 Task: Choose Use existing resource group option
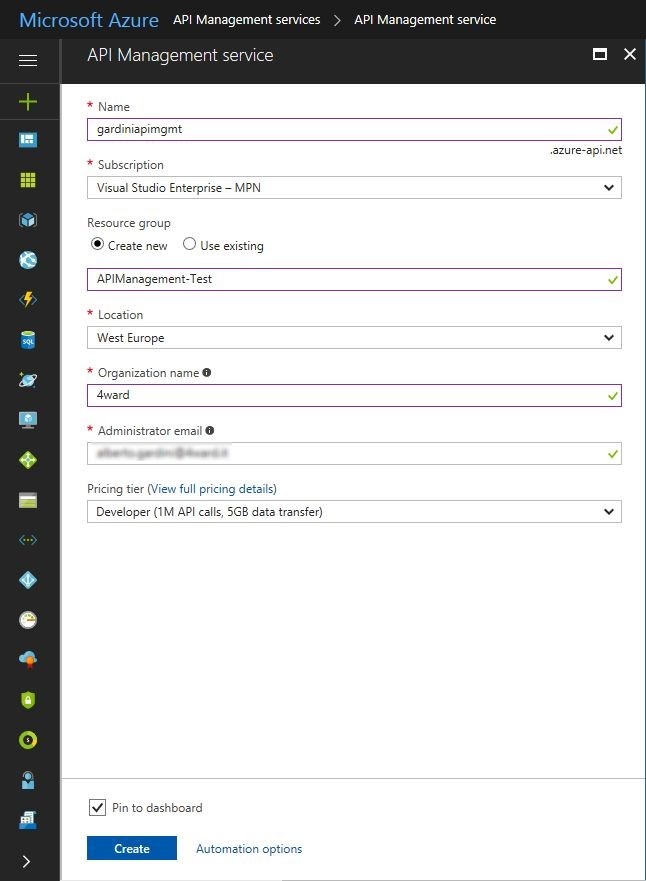(x=189, y=245)
